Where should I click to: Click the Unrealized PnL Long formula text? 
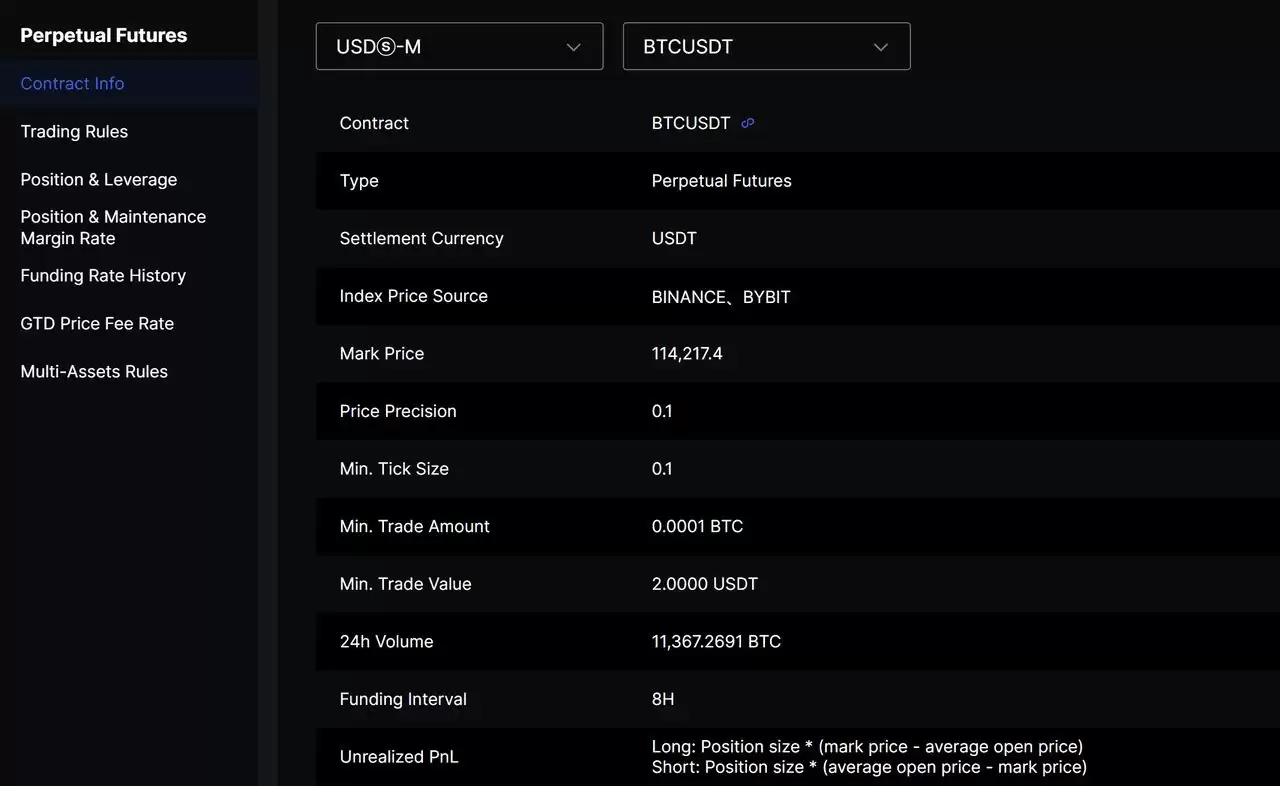click(867, 747)
